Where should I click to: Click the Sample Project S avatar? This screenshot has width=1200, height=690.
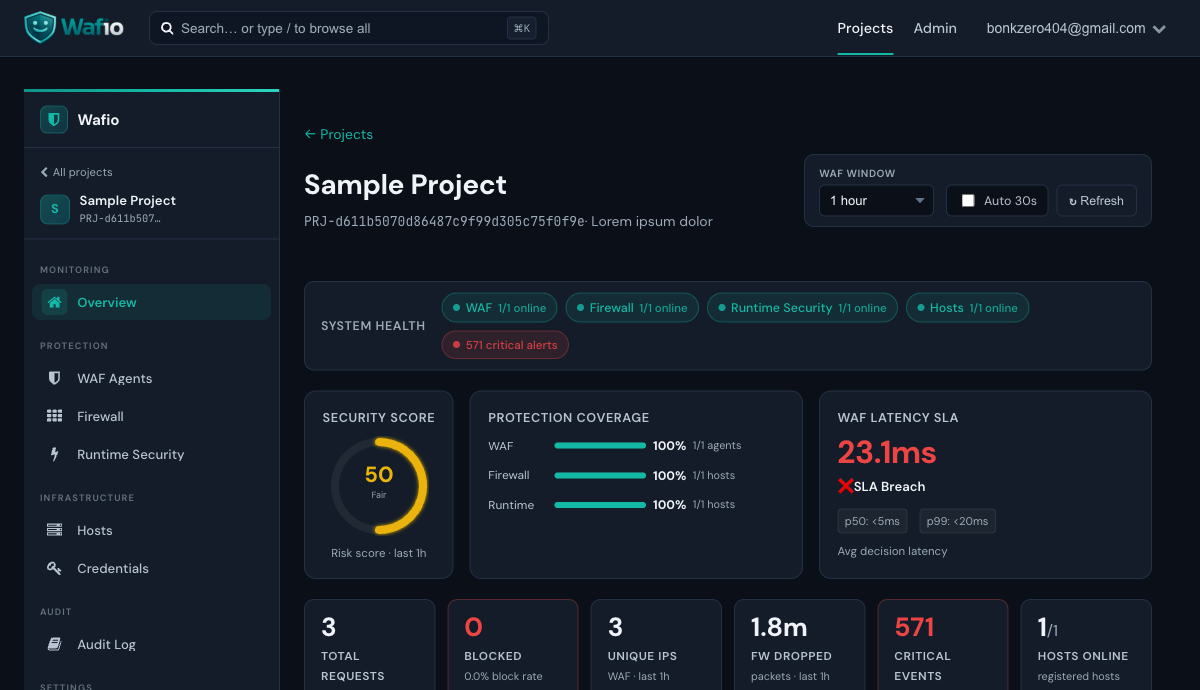click(x=54, y=209)
